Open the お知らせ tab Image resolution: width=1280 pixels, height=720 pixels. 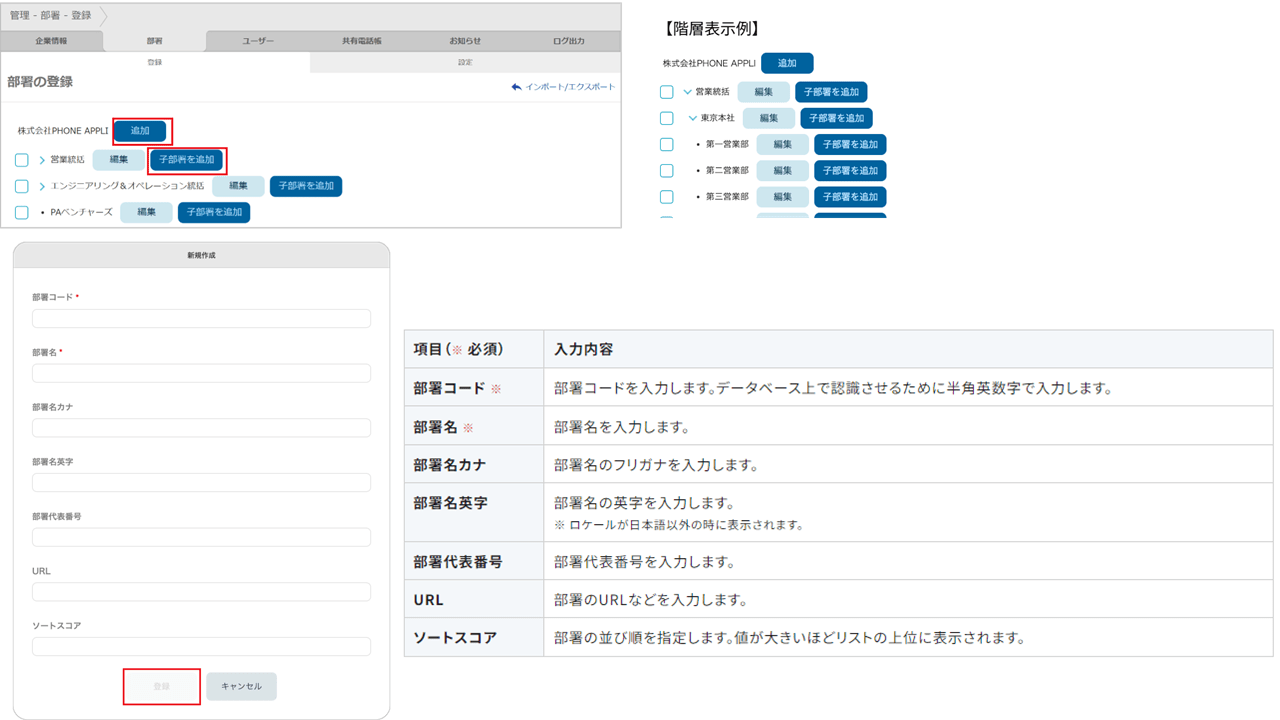click(x=465, y=41)
